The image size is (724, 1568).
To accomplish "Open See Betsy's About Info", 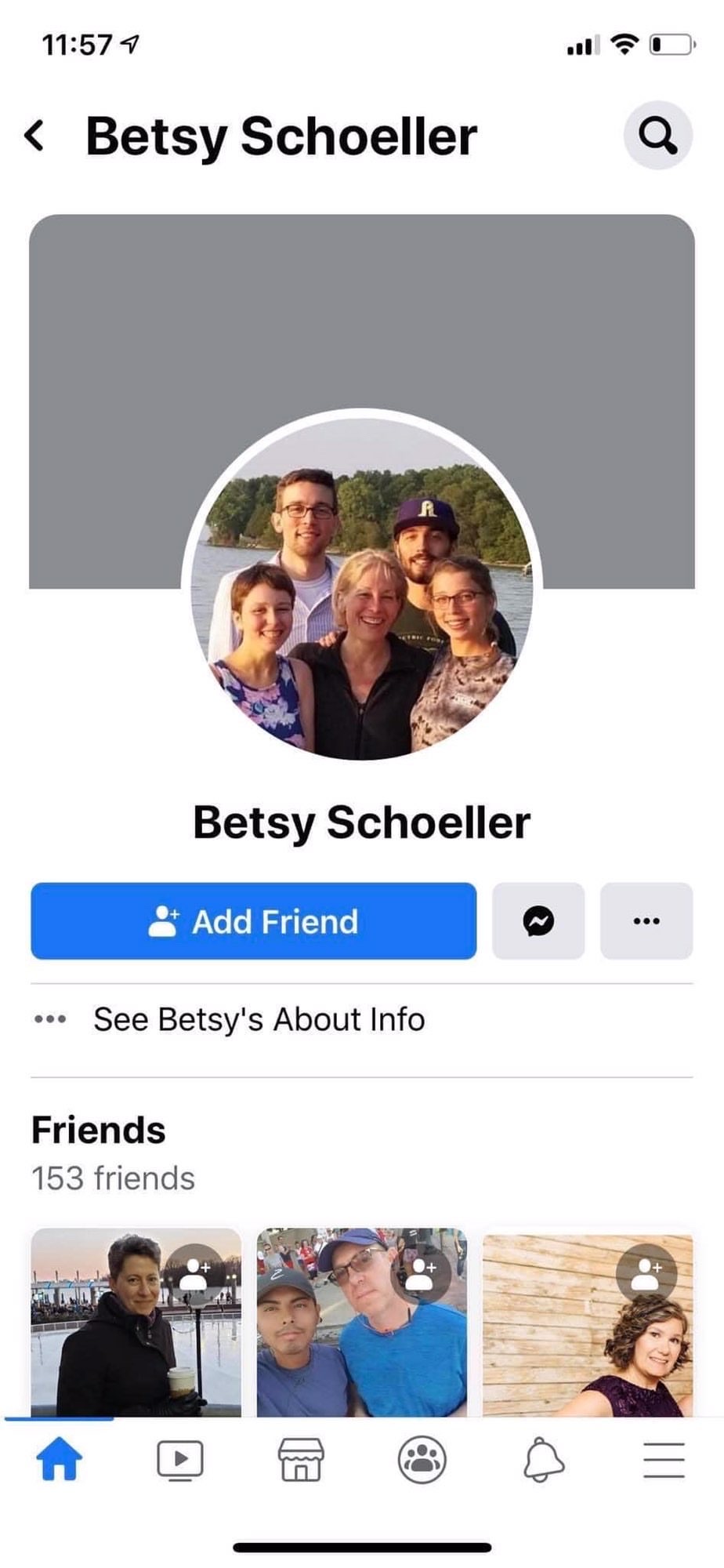I will pos(362,1019).
